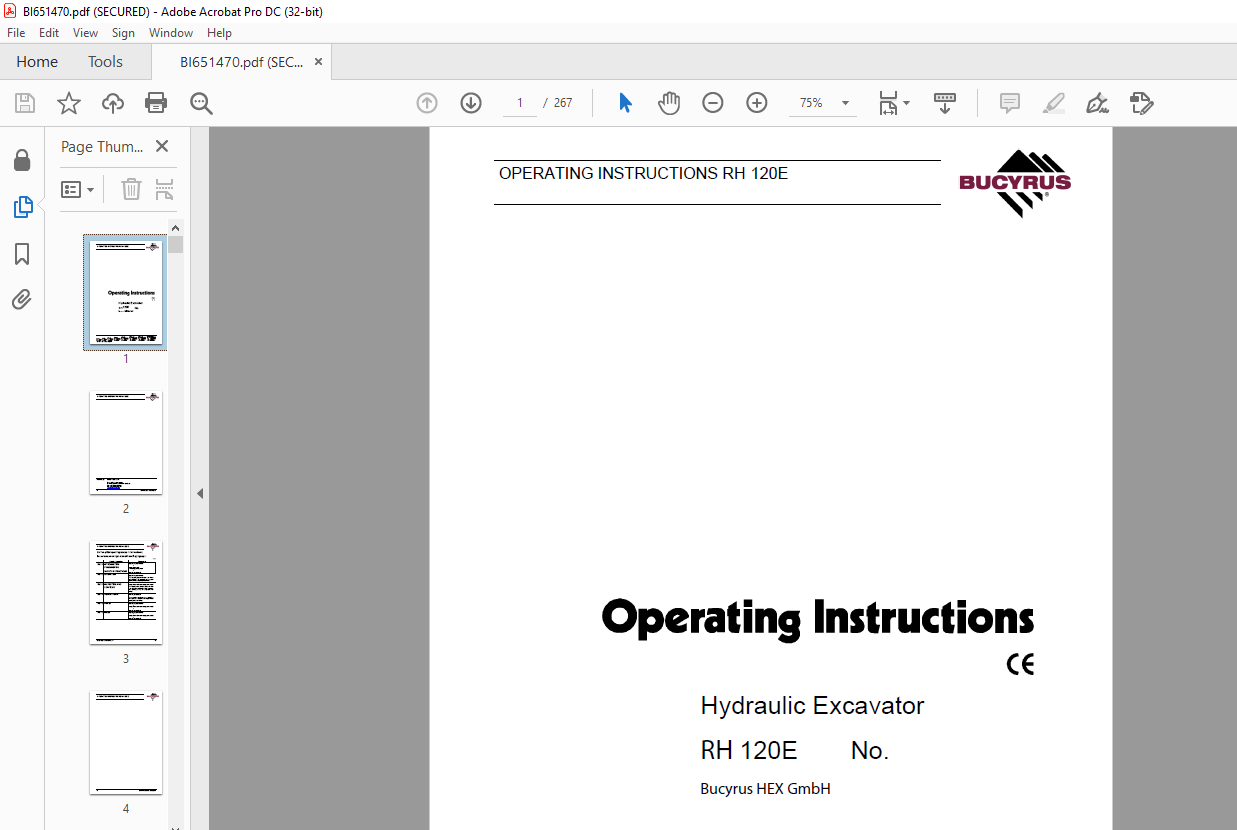Select page 3 thumbnail
The height and width of the screenshot is (830, 1237).
(x=126, y=593)
